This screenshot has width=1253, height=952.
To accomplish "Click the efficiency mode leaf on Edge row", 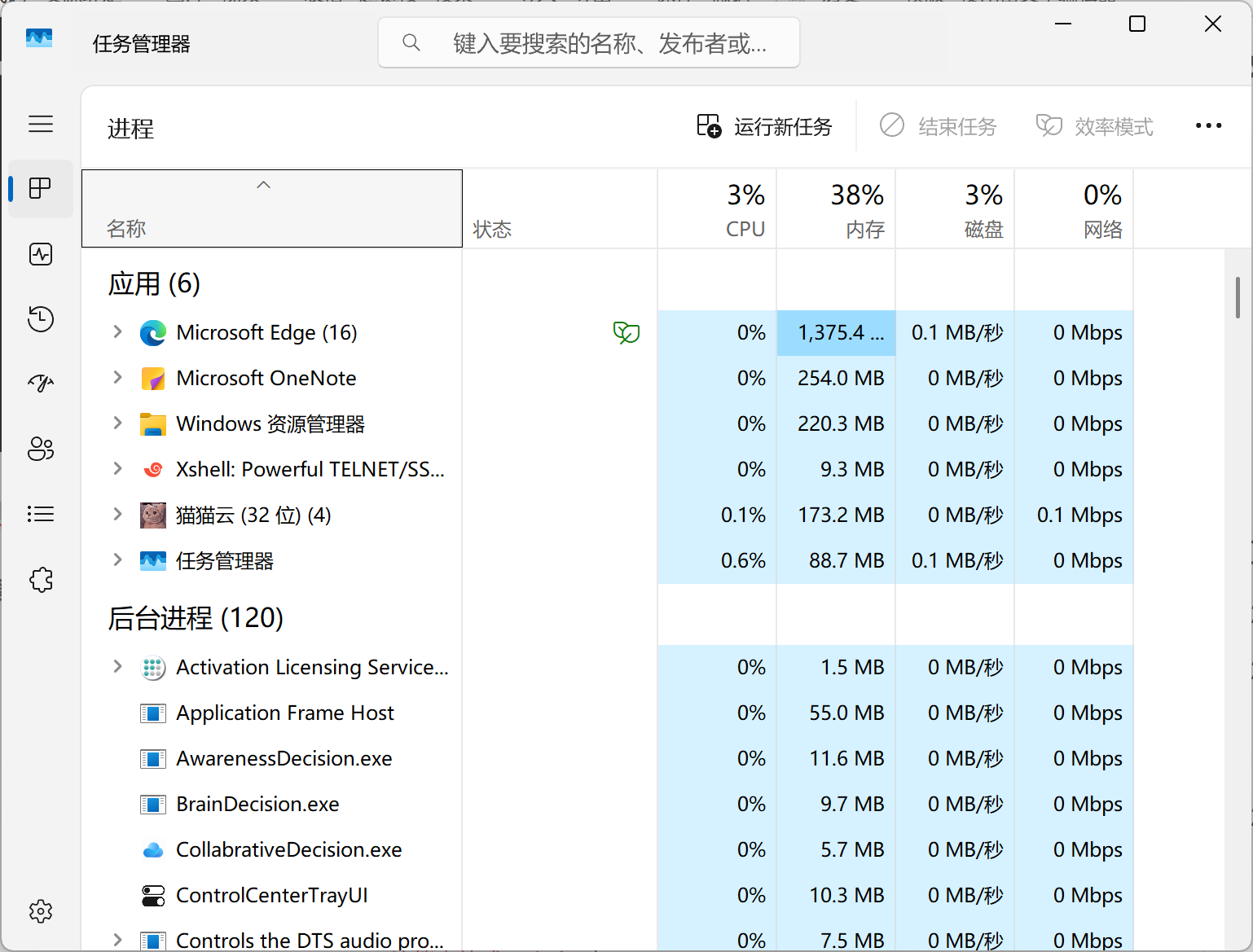I will tap(626, 332).
